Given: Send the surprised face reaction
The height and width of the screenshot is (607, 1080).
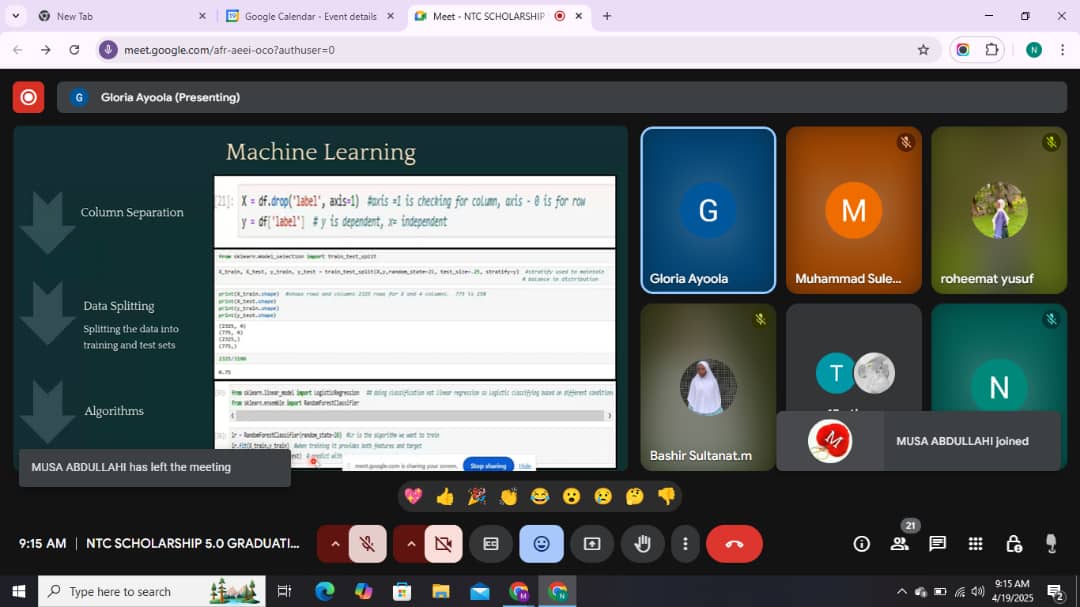Looking at the screenshot, I should pyautogui.click(x=572, y=496).
